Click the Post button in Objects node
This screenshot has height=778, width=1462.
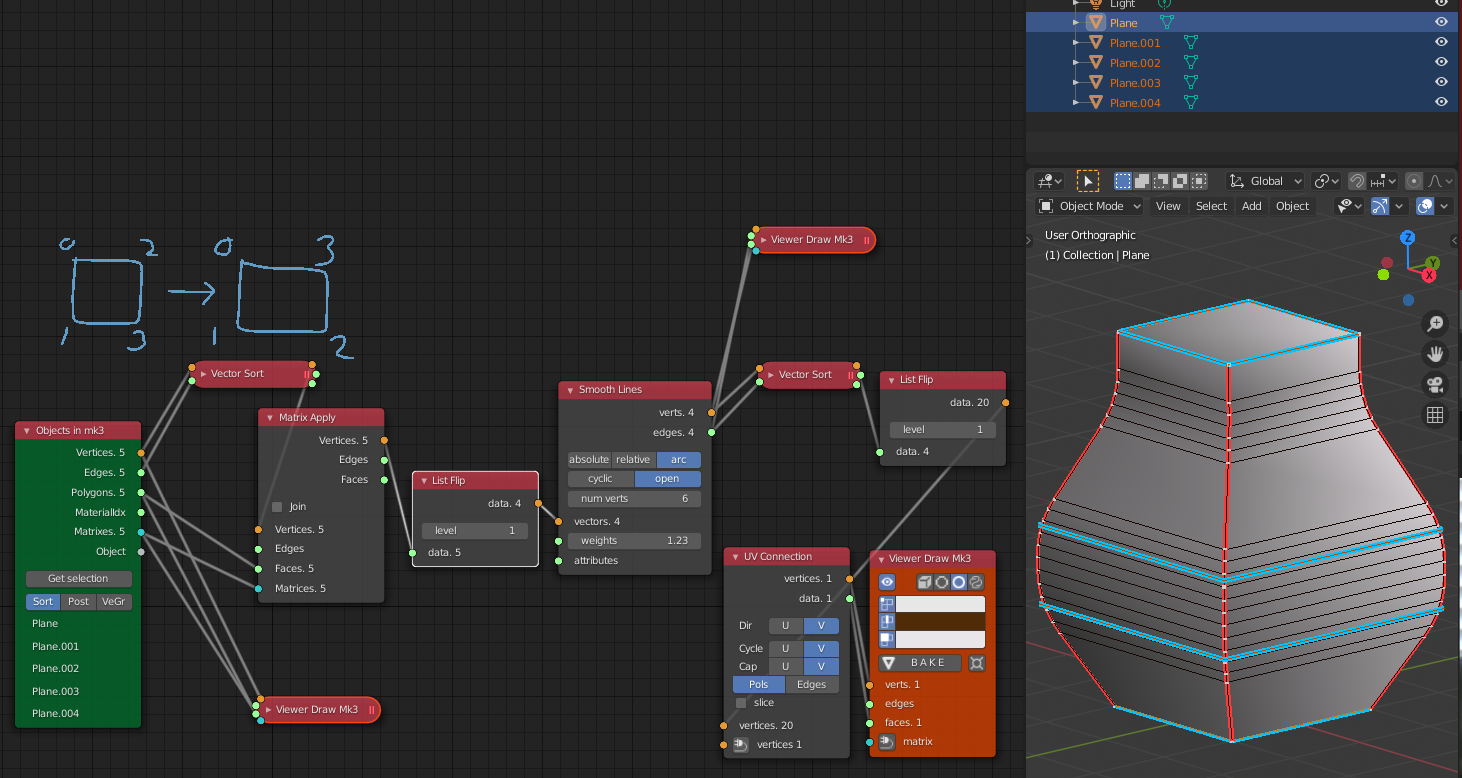coord(78,602)
